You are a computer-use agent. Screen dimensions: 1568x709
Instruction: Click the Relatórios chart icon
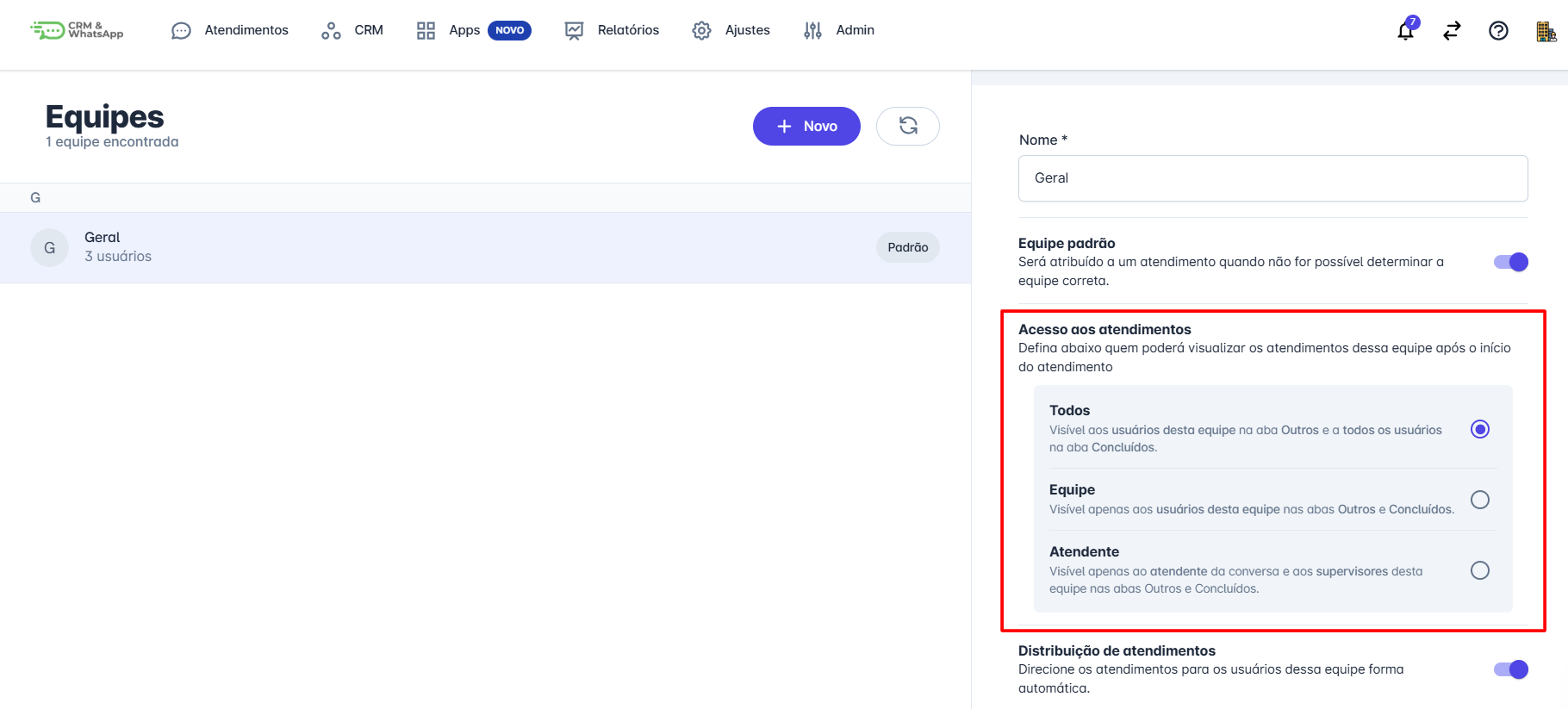(x=574, y=31)
